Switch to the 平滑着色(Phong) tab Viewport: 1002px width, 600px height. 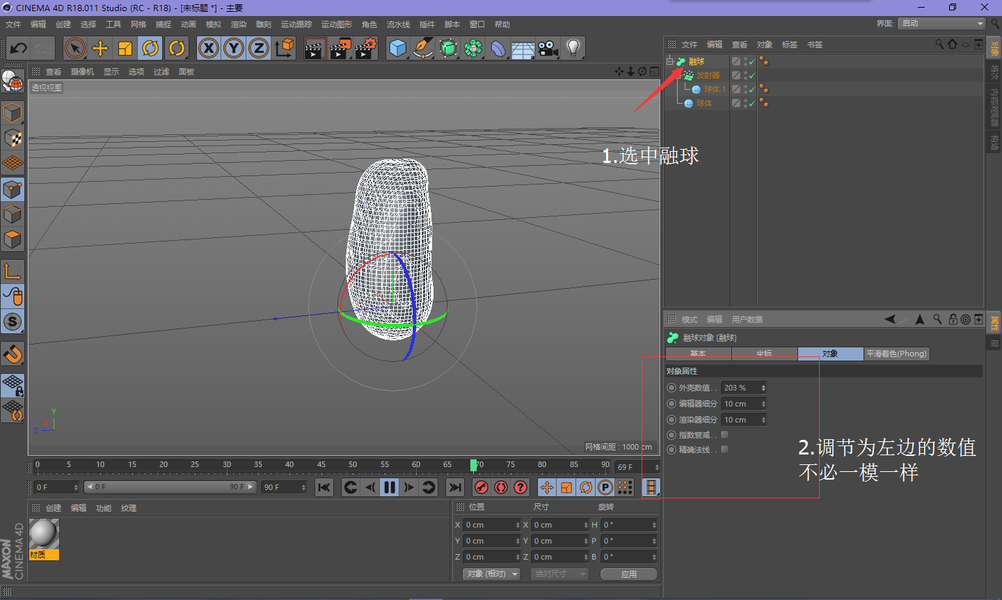pos(896,353)
